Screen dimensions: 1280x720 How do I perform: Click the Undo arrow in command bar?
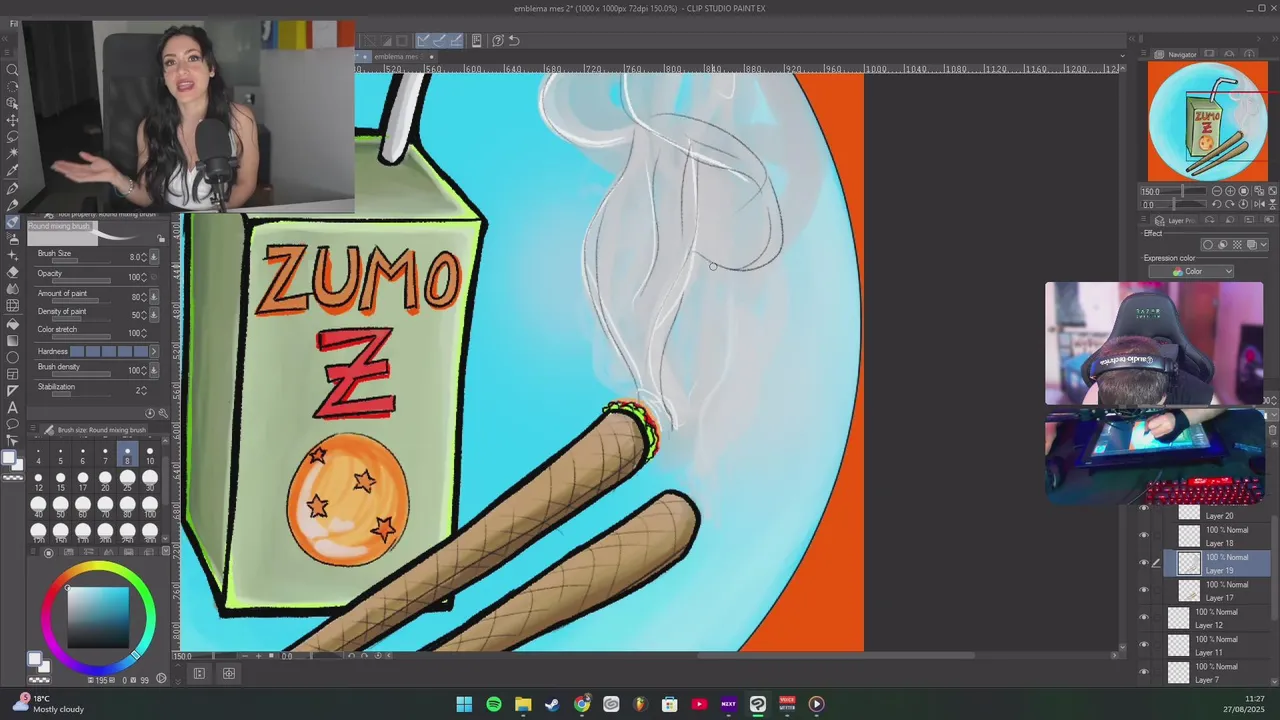514,40
